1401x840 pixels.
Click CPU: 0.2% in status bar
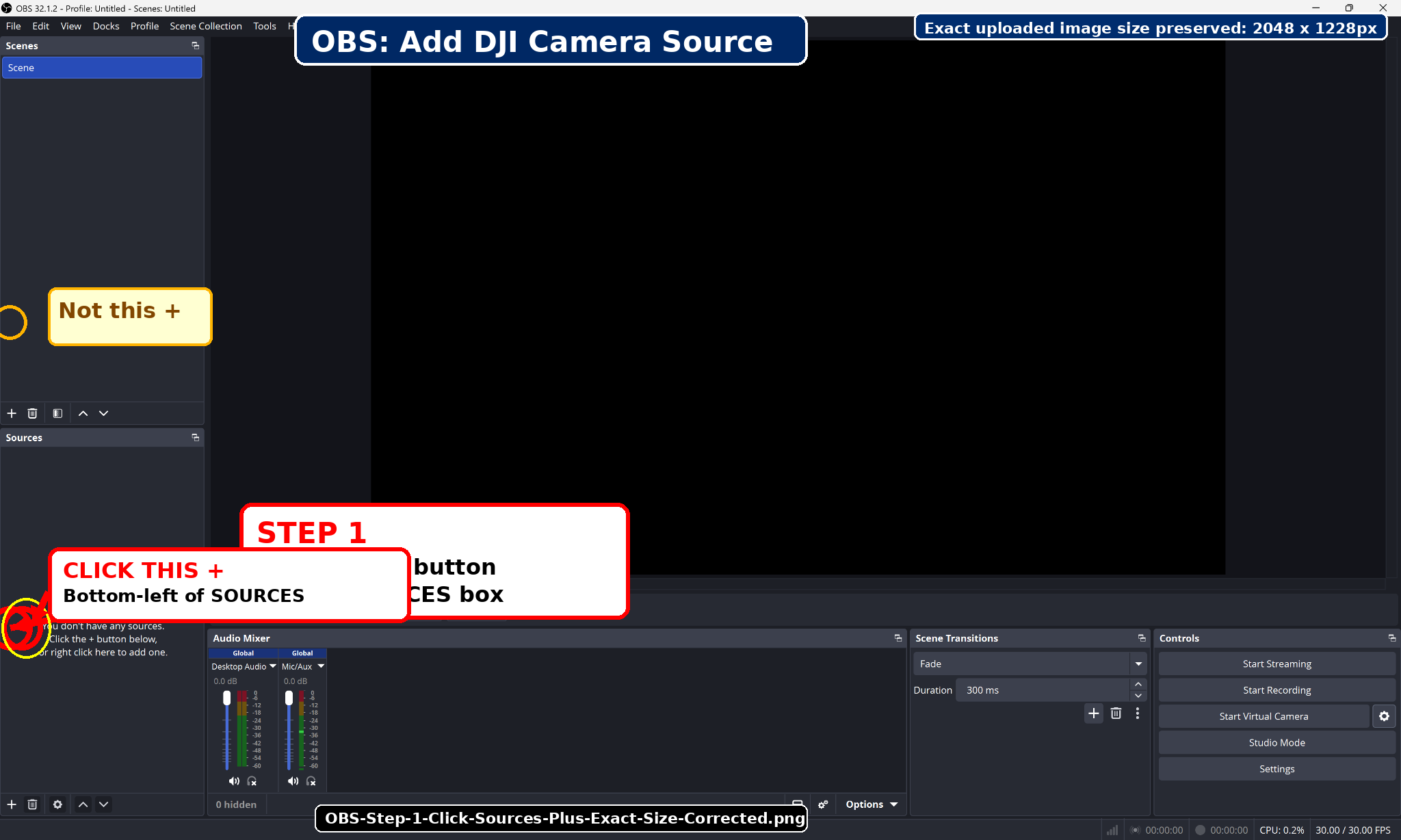[1281, 830]
